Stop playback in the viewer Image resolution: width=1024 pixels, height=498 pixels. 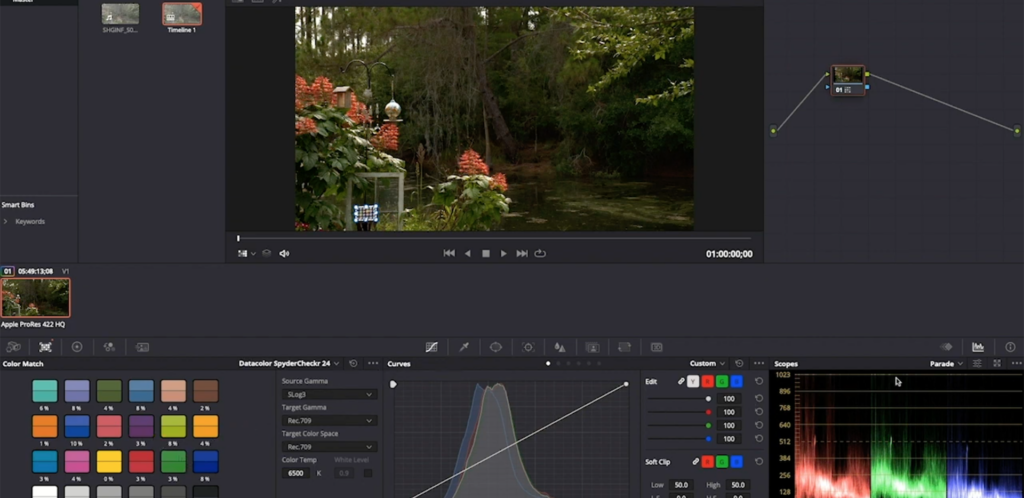click(x=485, y=253)
